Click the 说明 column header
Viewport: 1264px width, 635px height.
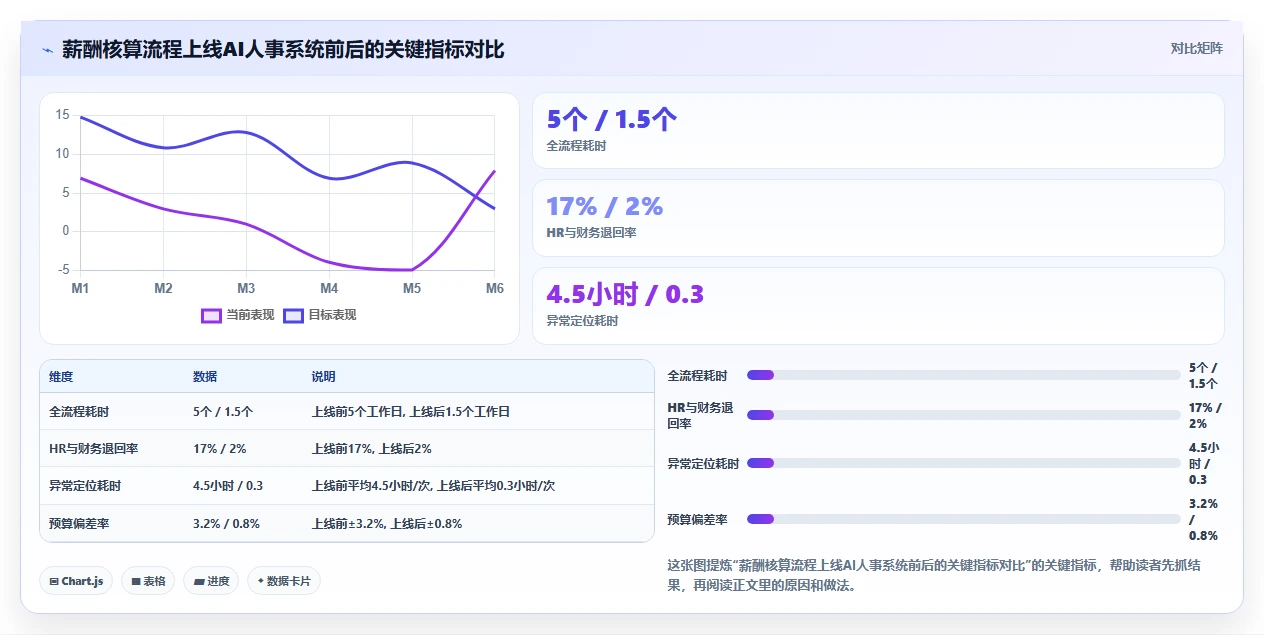click(x=323, y=377)
